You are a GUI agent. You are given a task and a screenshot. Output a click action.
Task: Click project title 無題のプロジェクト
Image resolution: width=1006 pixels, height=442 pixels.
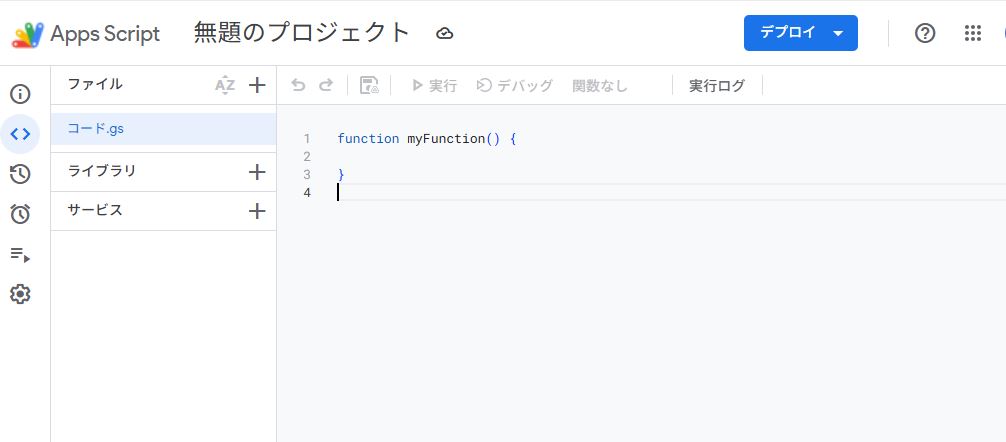pyautogui.click(x=302, y=33)
